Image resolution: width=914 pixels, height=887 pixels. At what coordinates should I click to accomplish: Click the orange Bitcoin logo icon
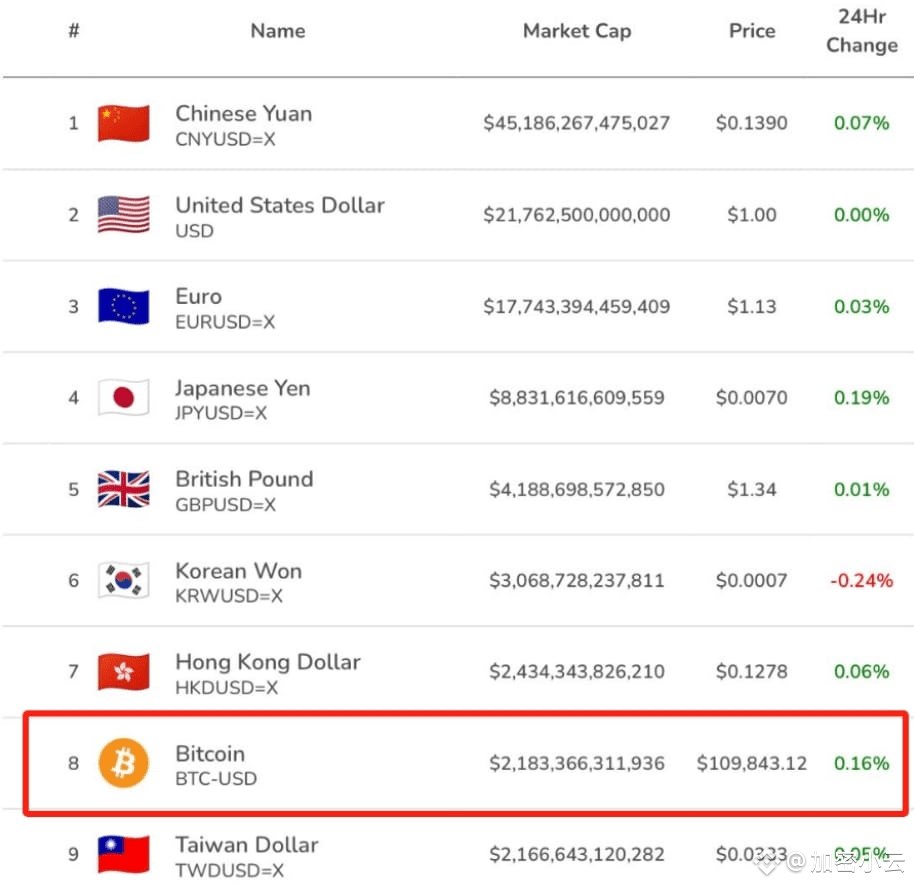tap(123, 763)
